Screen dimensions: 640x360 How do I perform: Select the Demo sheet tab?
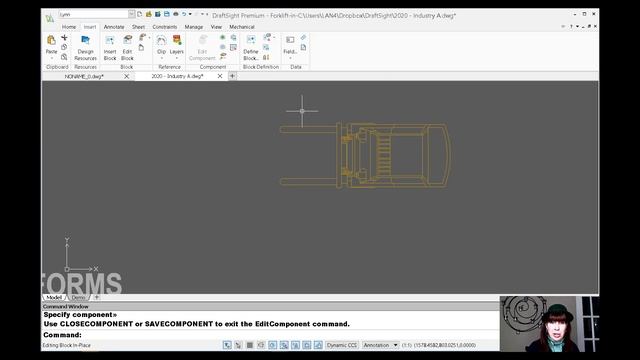(x=78, y=298)
